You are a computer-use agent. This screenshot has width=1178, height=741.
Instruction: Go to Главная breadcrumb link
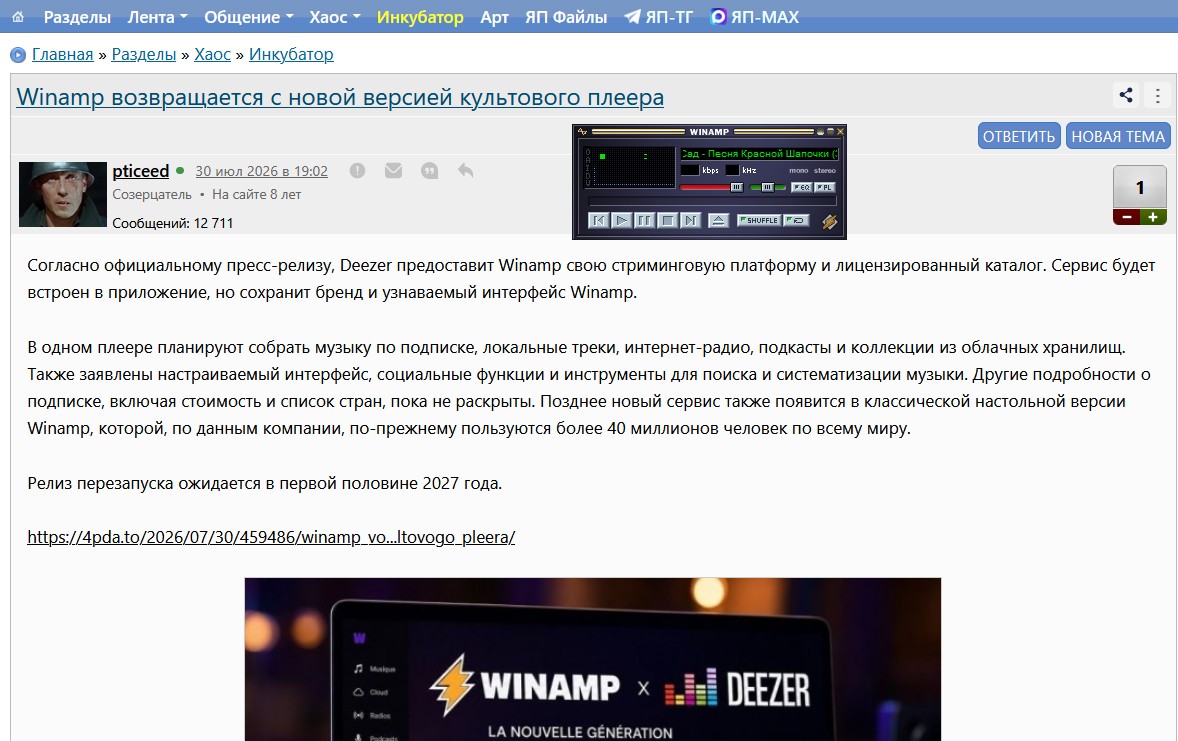coord(62,54)
